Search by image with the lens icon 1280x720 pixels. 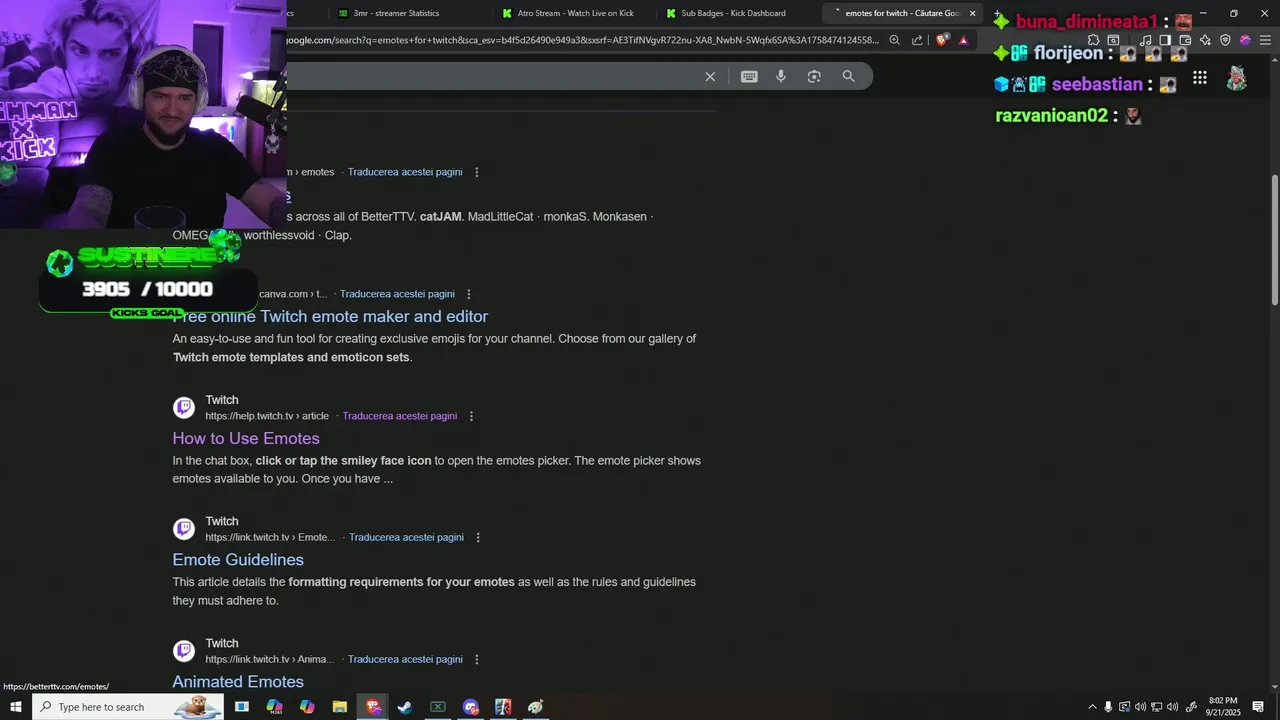[814, 77]
